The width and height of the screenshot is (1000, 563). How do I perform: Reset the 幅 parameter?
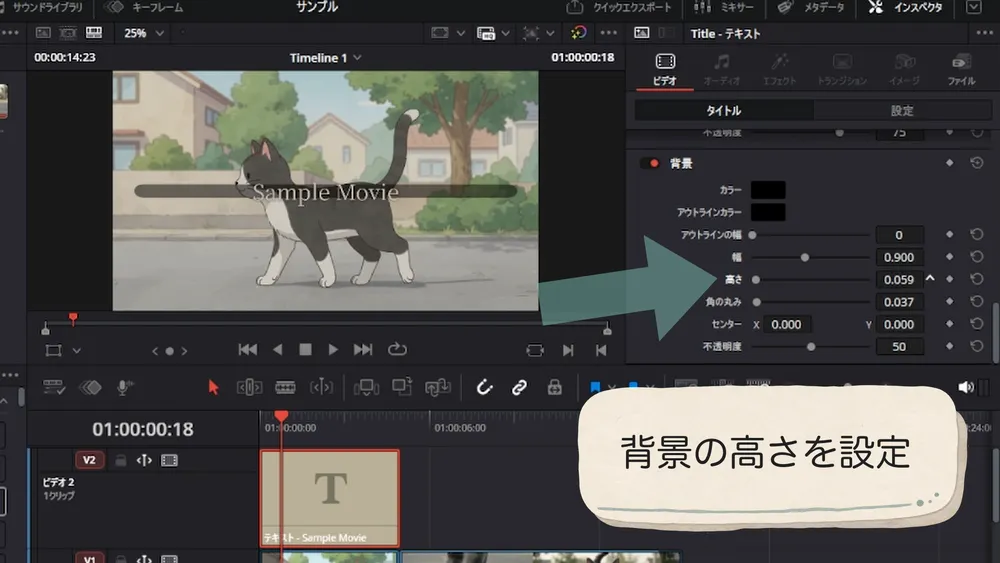point(976,257)
